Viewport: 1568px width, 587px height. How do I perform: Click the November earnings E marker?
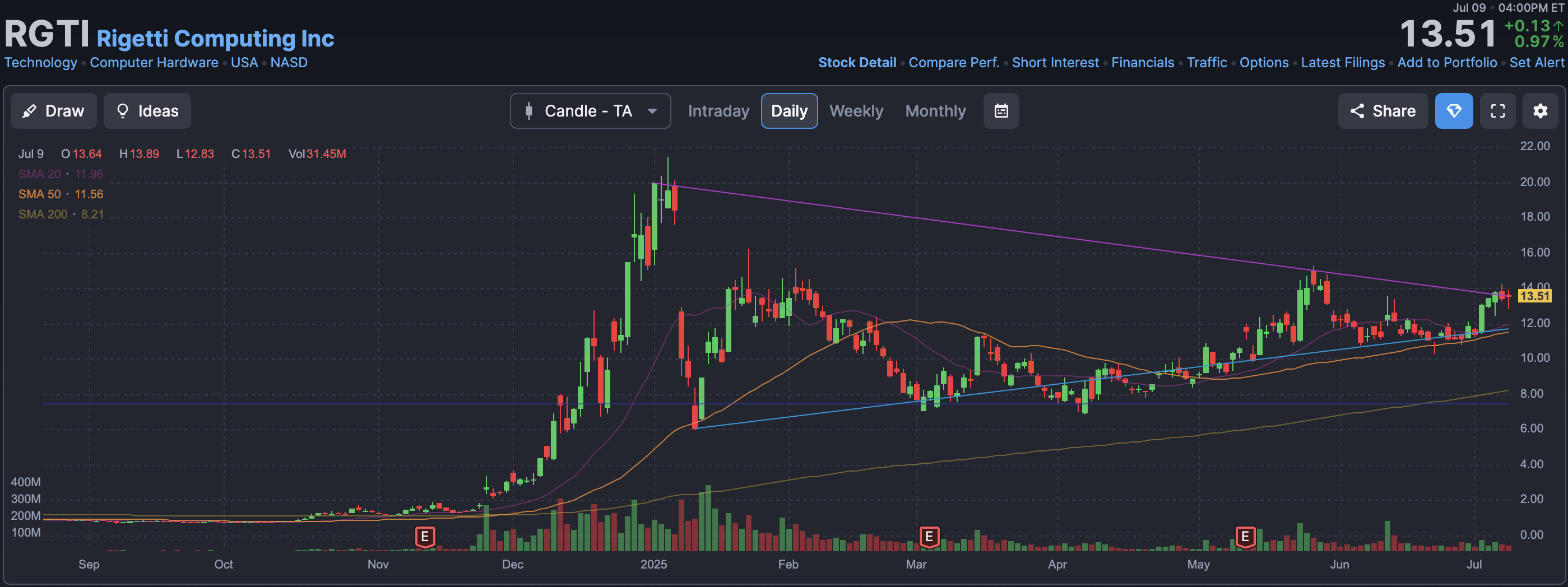425,537
